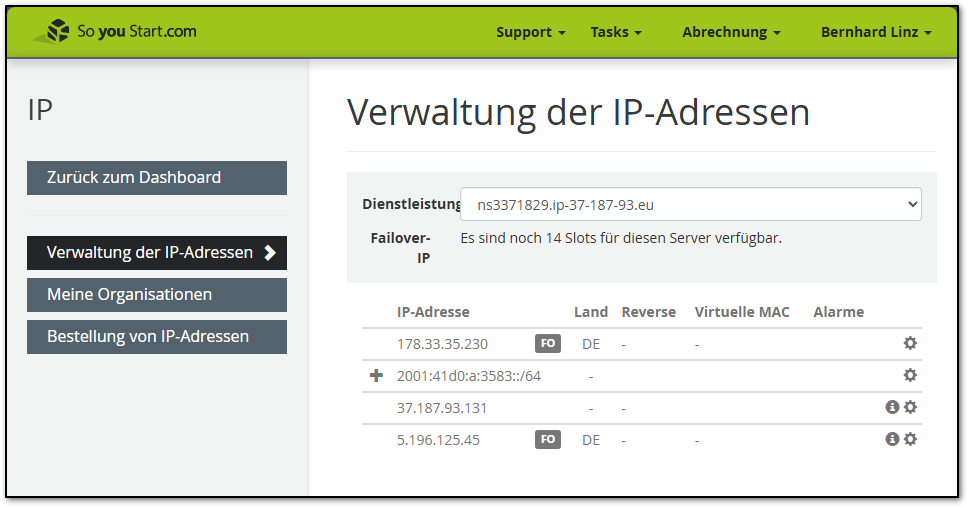Open the Support menu

point(530,32)
